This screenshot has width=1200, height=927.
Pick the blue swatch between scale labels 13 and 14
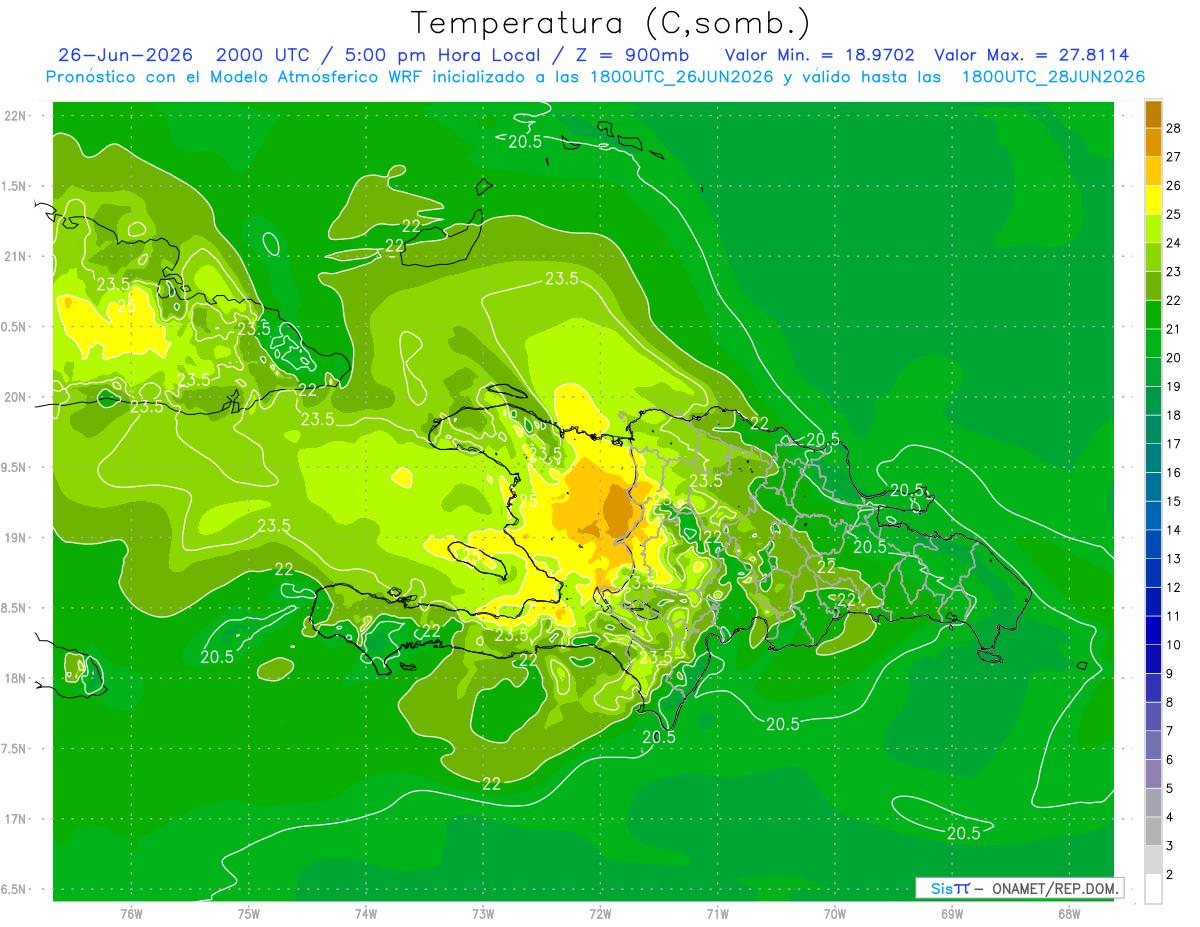1153,544
